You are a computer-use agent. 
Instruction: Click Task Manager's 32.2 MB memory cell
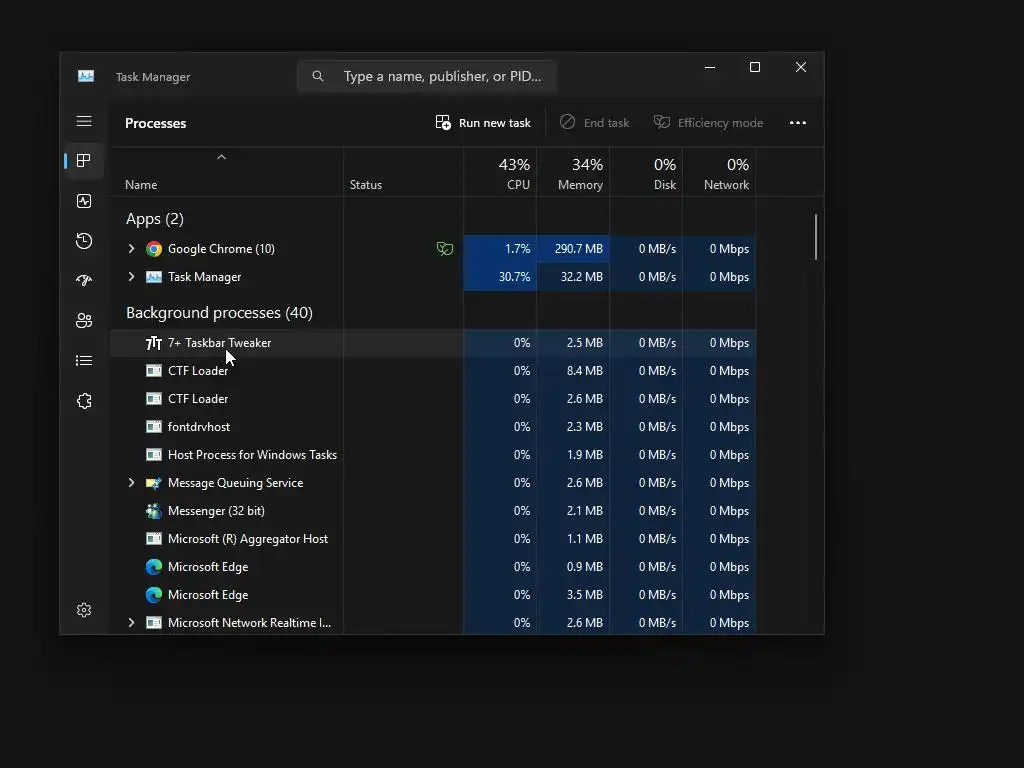(x=573, y=277)
